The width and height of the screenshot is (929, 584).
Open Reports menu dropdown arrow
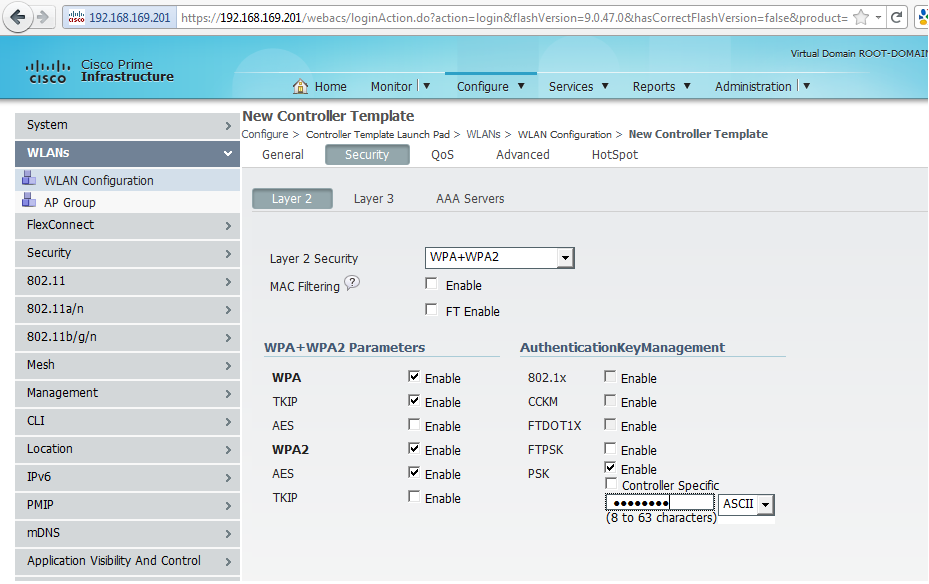coord(687,86)
